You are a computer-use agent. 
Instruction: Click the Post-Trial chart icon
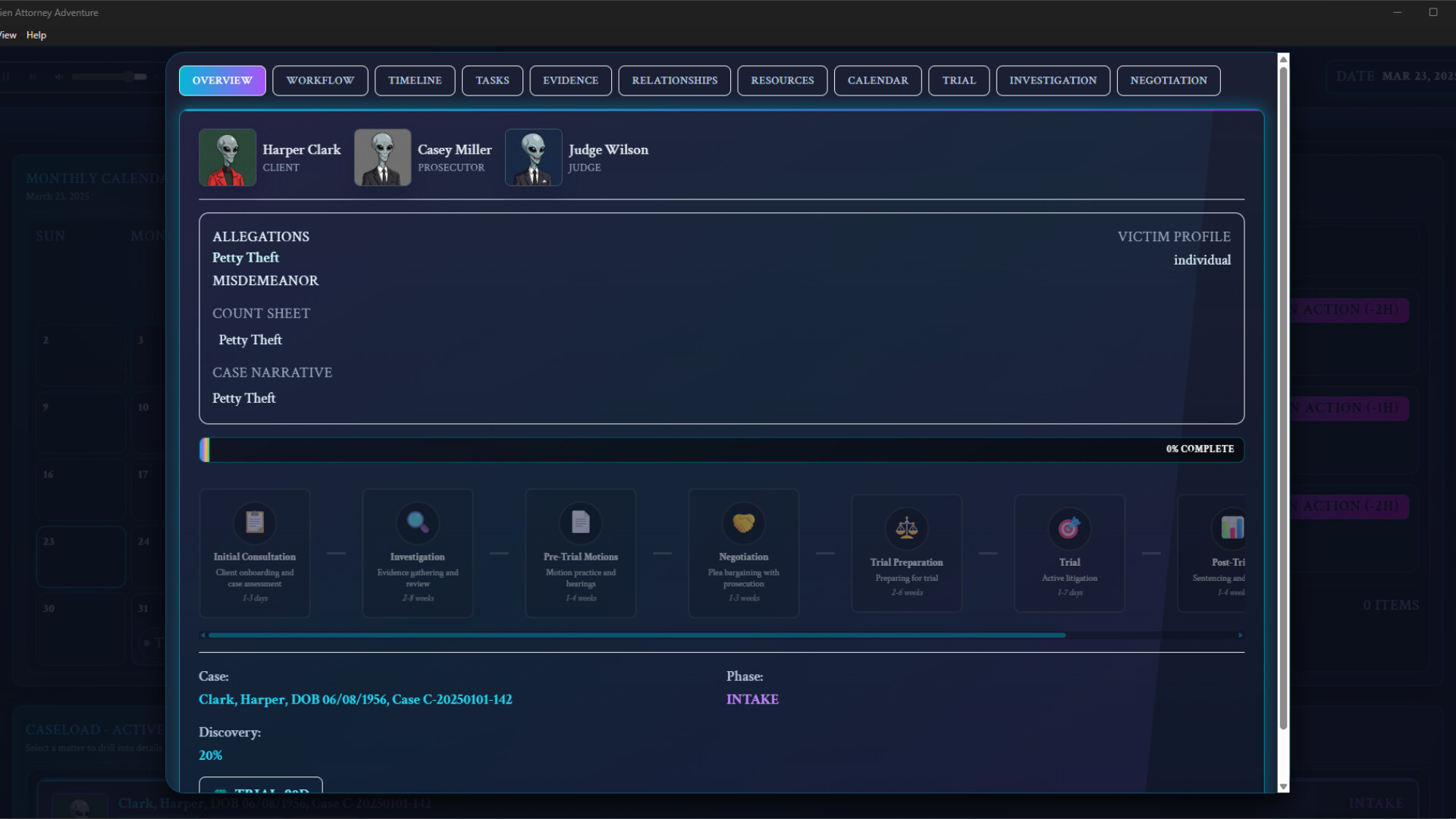pos(1232,529)
